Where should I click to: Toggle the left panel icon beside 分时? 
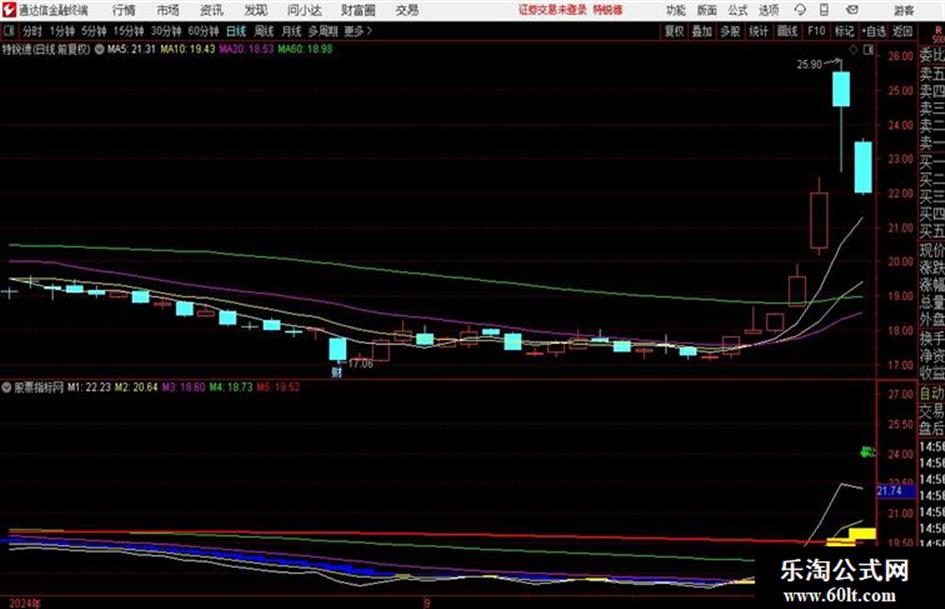(x=9, y=31)
